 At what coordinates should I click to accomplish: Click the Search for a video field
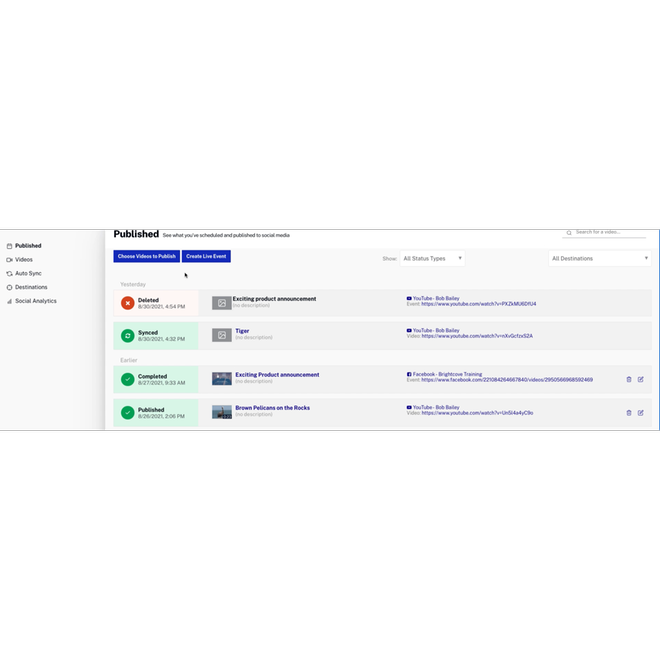[609, 232]
